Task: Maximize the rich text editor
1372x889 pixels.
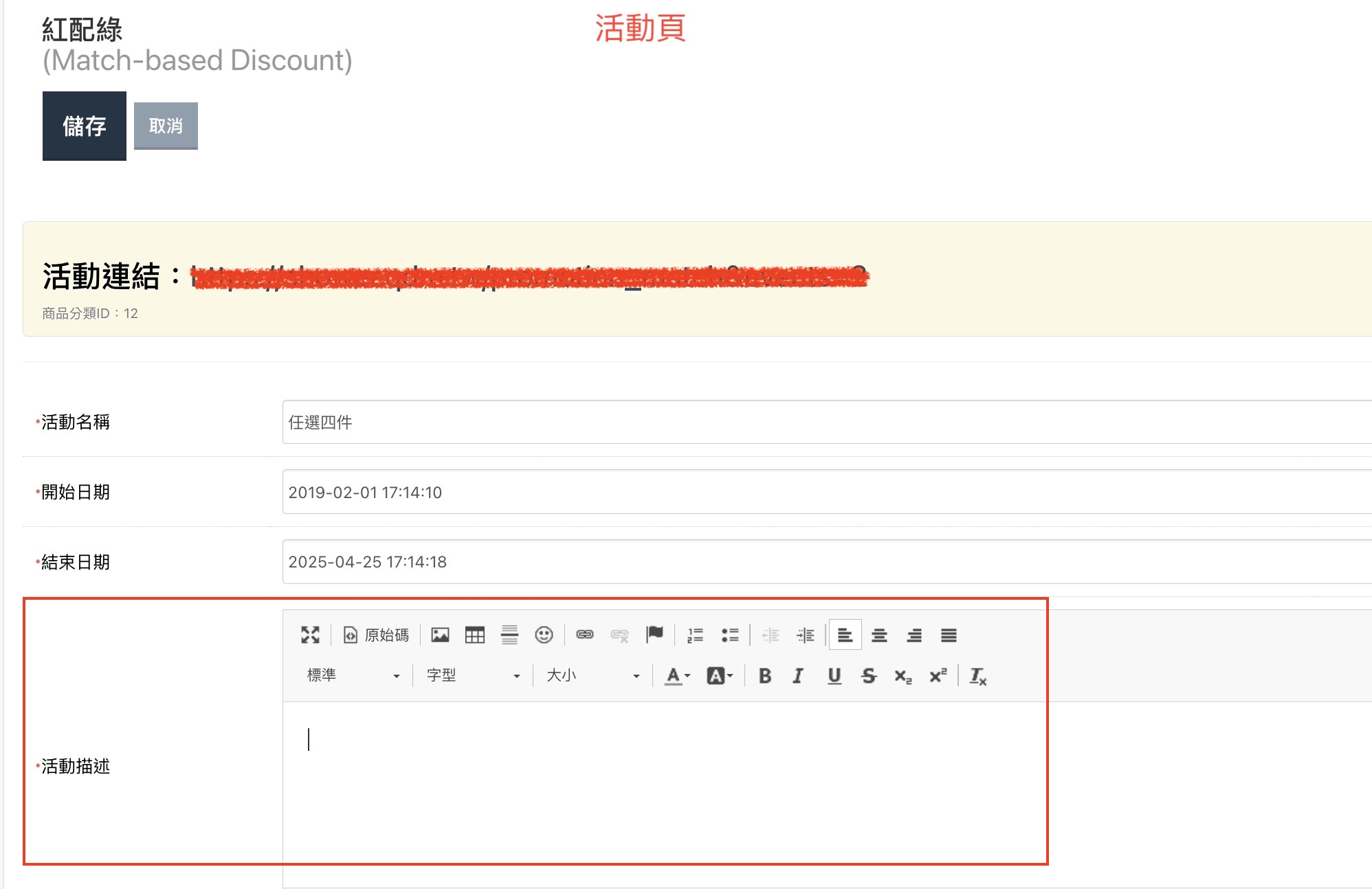Action: click(x=310, y=635)
